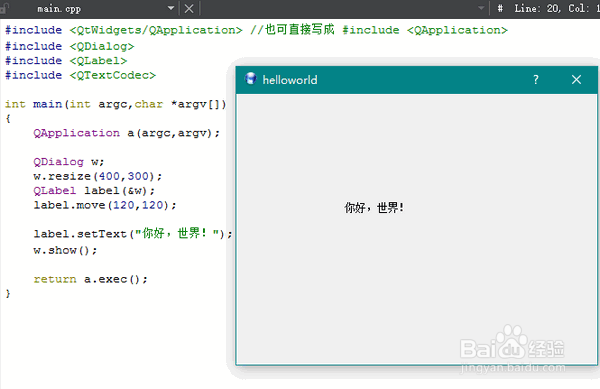This screenshot has width=600, height=389.
Task: Click the 你好，世界! label in dialog
Action: coord(374,208)
